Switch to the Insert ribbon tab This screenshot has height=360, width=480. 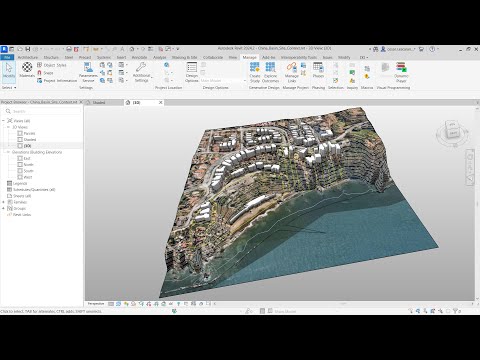click(121, 57)
